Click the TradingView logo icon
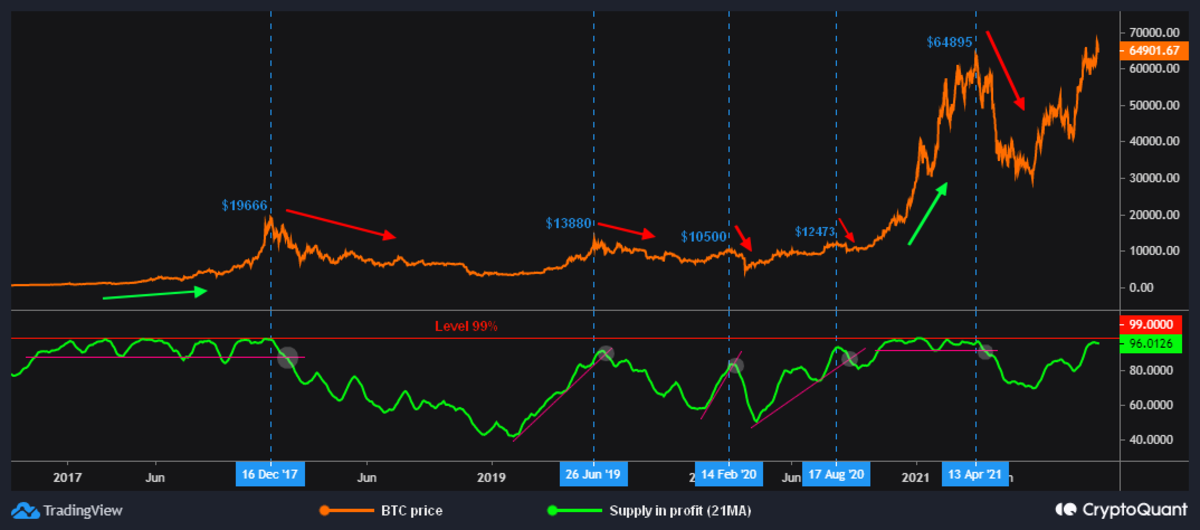This screenshot has height=530, width=1200. [26, 510]
